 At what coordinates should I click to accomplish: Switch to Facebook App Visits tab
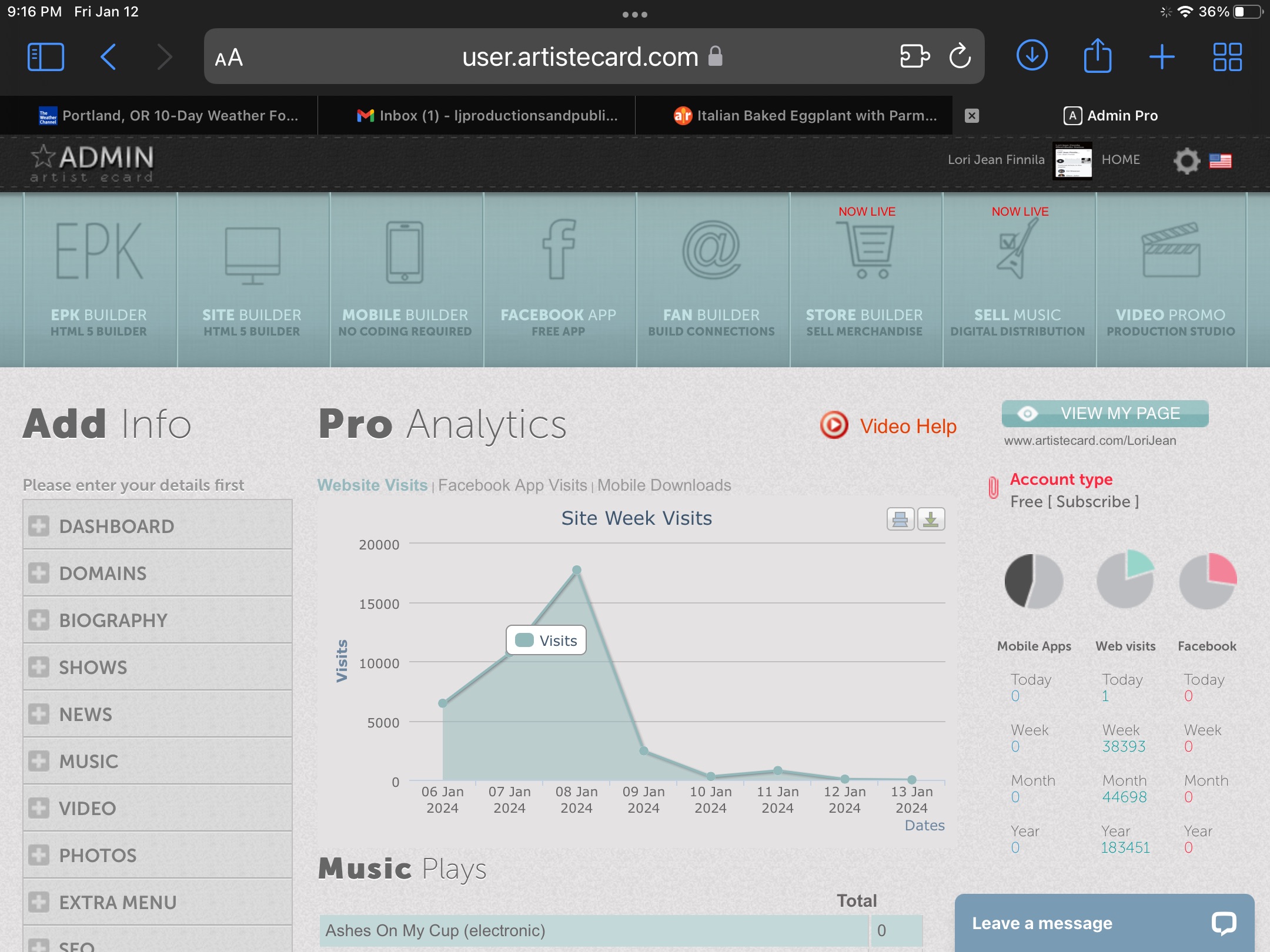(x=512, y=485)
